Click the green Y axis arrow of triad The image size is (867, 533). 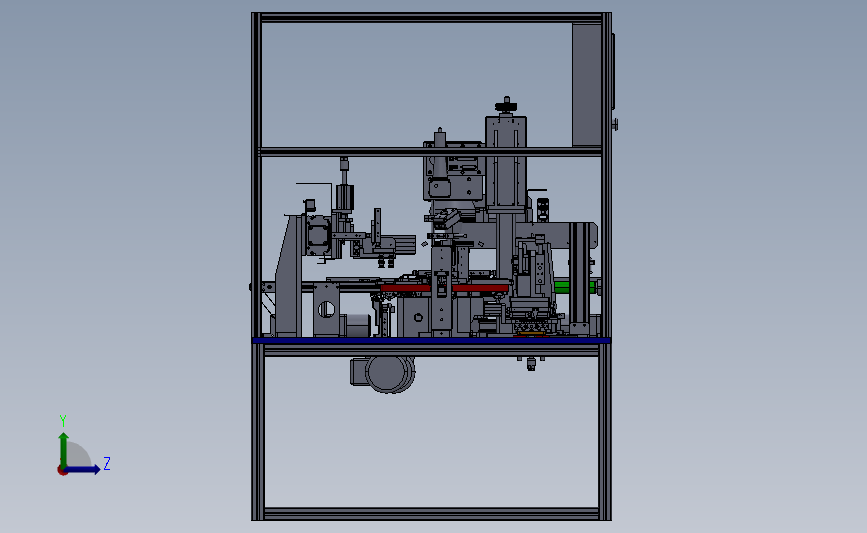tap(64, 450)
